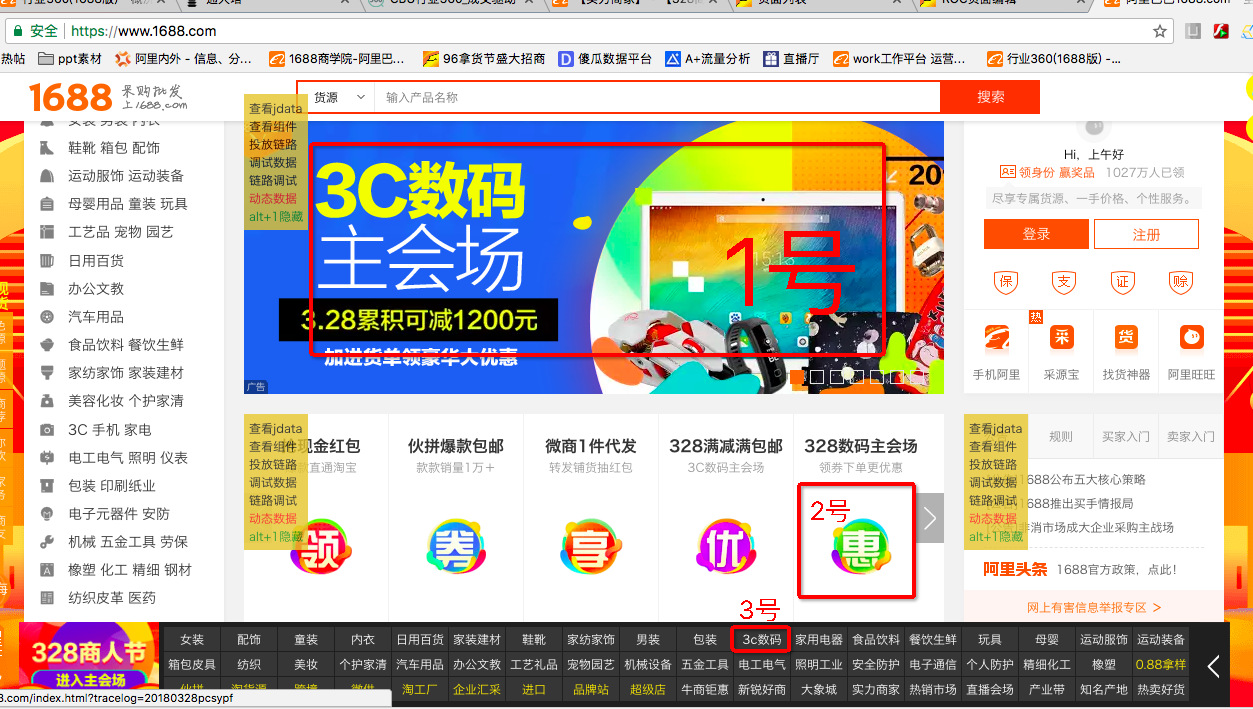Click the 搜索 search button
The width and height of the screenshot is (1253, 709).
pyautogui.click(x=990, y=97)
